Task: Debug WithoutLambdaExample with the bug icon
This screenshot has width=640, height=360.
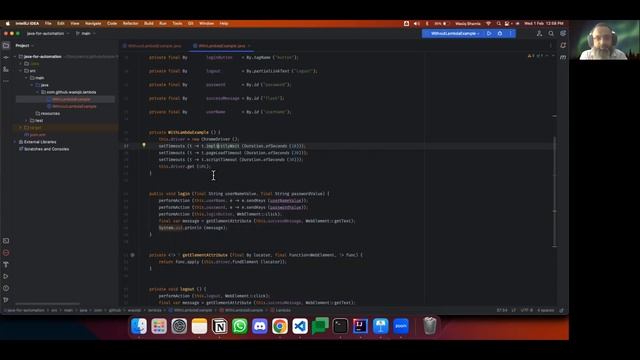Action: [x=500, y=33]
